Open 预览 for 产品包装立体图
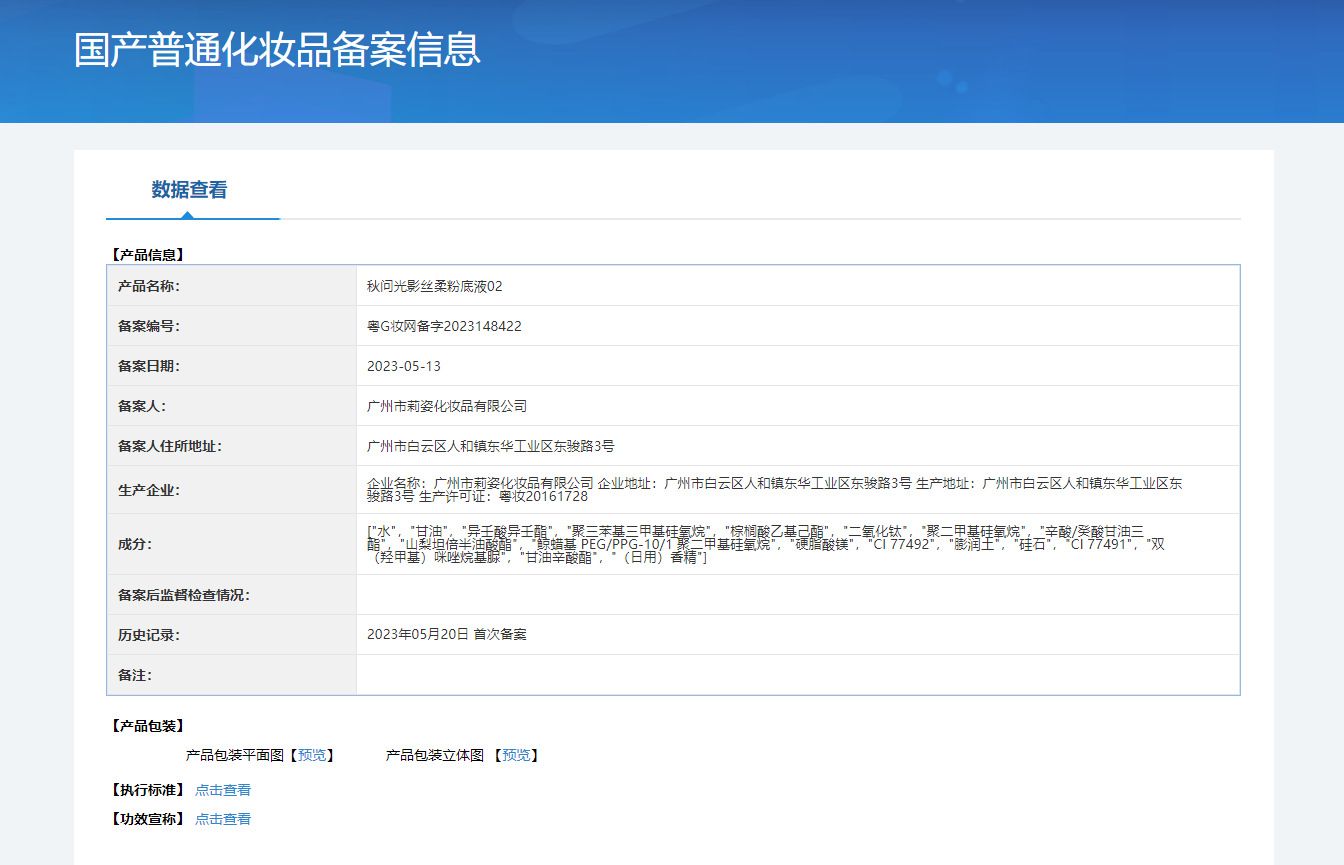1344x865 pixels. click(x=516, y=755)
